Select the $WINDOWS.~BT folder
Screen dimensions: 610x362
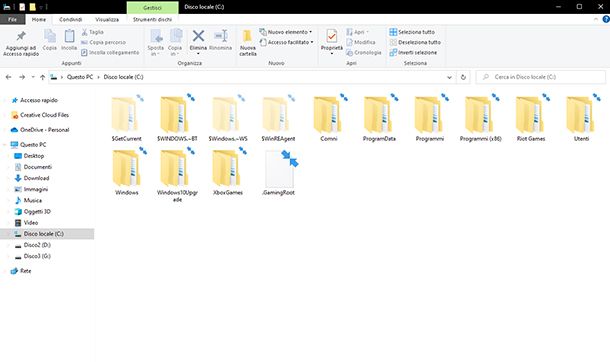coord(177,118)
